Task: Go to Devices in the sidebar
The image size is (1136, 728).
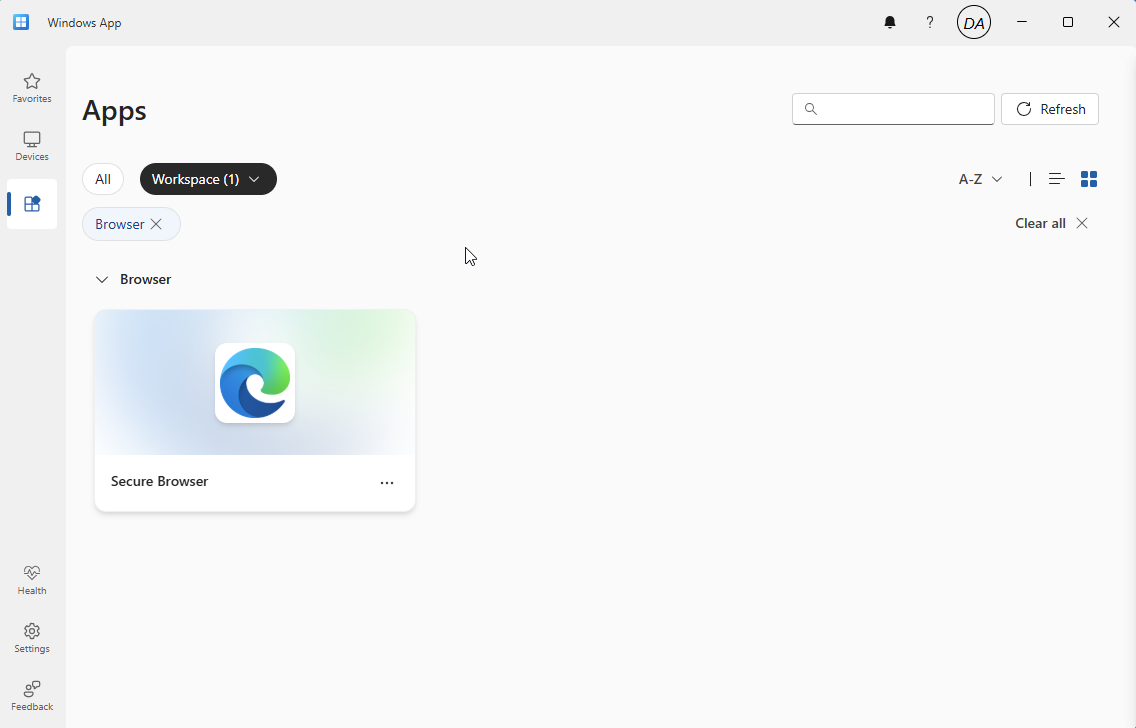Action: pos(32,146)
